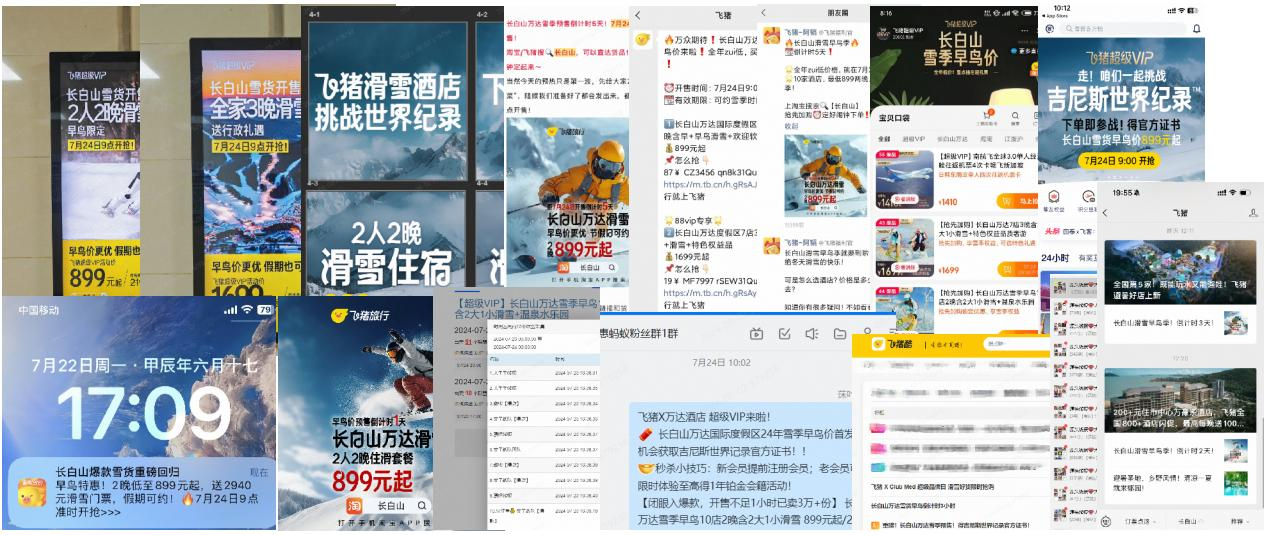This screenshot has height=535, width=1270.
Task: Tap the profile icon in the 19:55 飞猪 chat header
Action: pyautogui.click(x=1253, y=213)
